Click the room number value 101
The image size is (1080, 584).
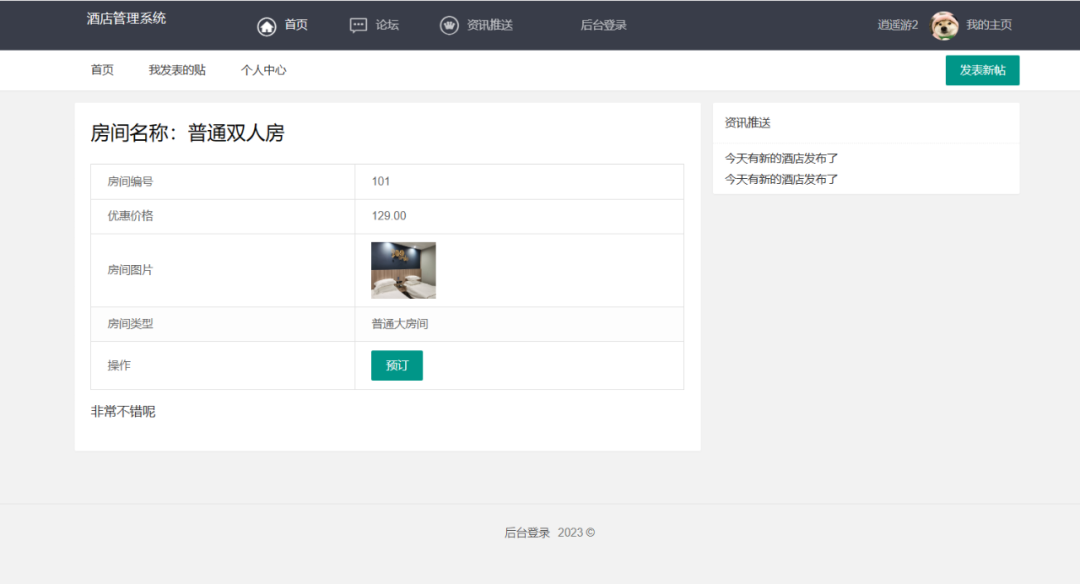pos(381,181)
